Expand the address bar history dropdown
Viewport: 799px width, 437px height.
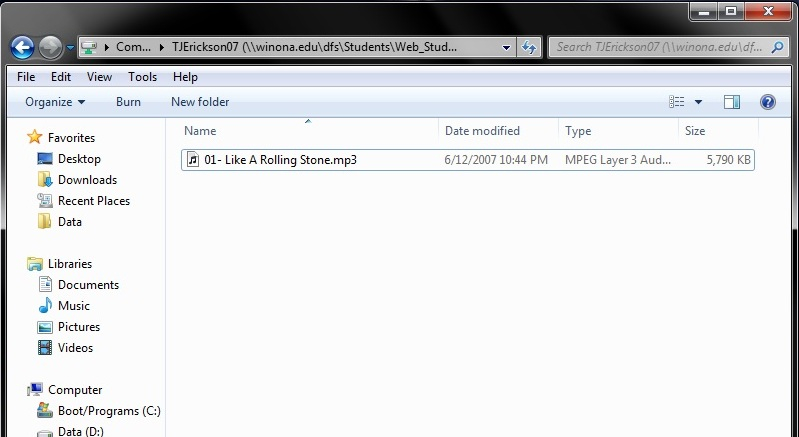(506, 47)
